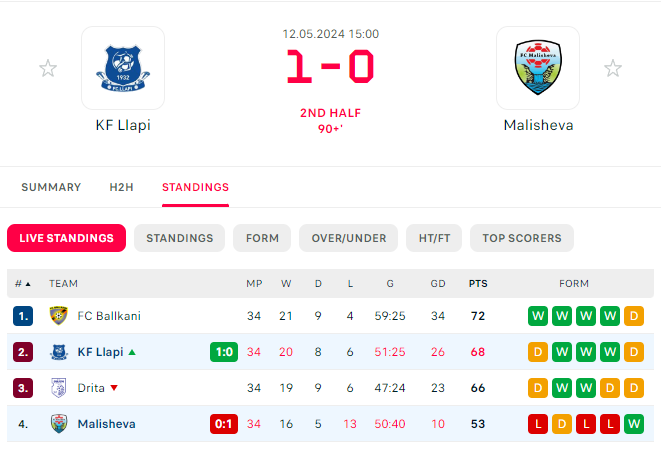Favorite Malisheva with the star icon
Screen dimensions: 661x449
point(613,68)
